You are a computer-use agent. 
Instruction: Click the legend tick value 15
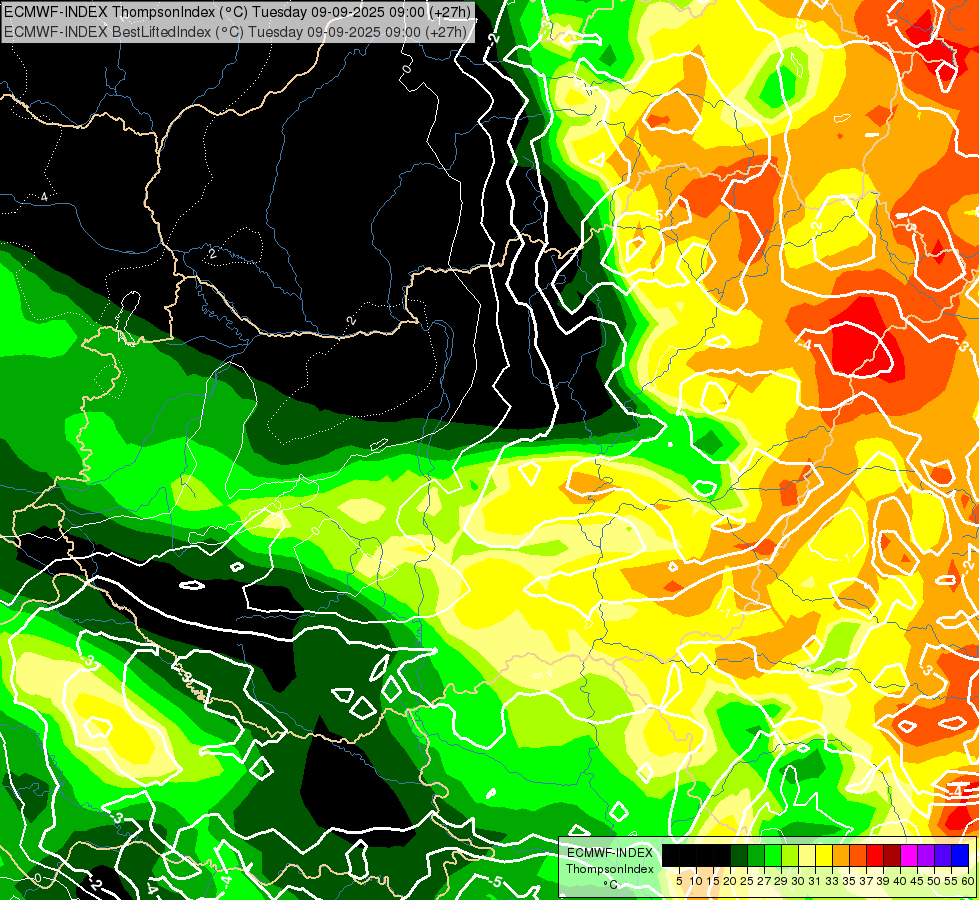pos(713,881)
